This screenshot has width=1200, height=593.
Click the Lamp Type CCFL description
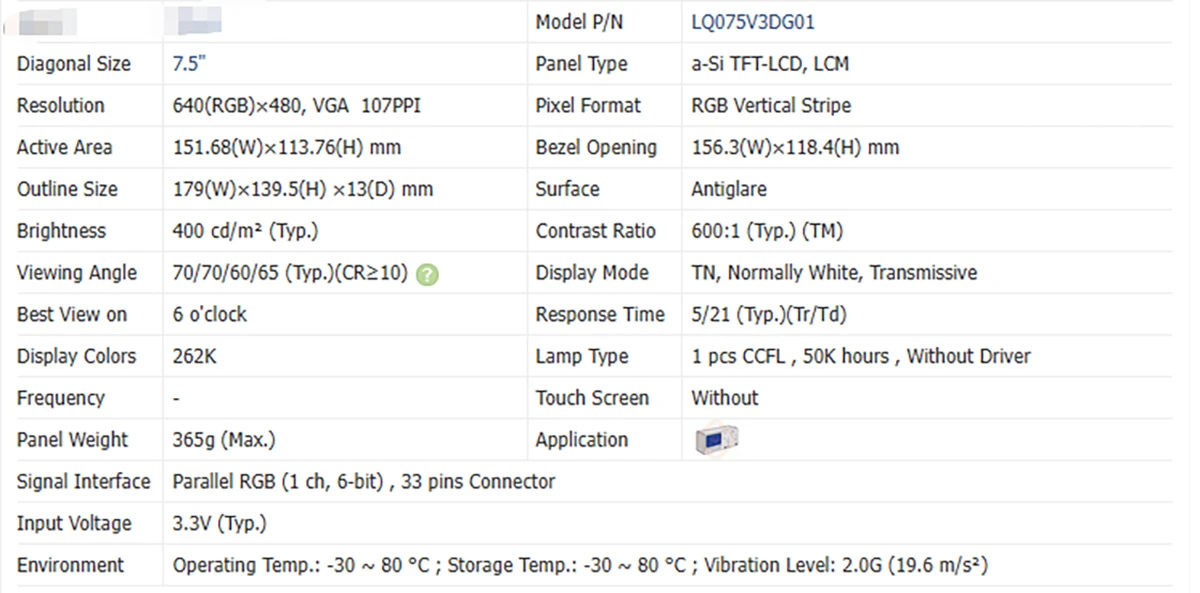click(x=861, y=356)
